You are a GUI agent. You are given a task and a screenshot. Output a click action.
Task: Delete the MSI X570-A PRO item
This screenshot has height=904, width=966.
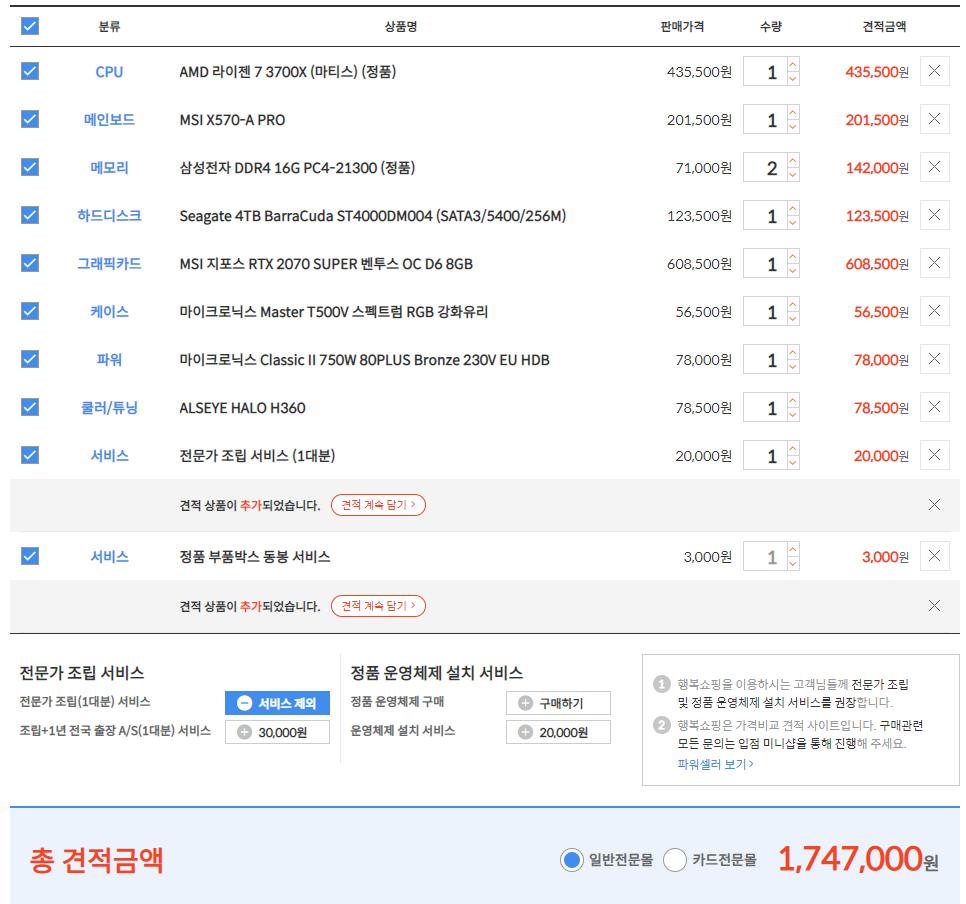pos(934,120)
